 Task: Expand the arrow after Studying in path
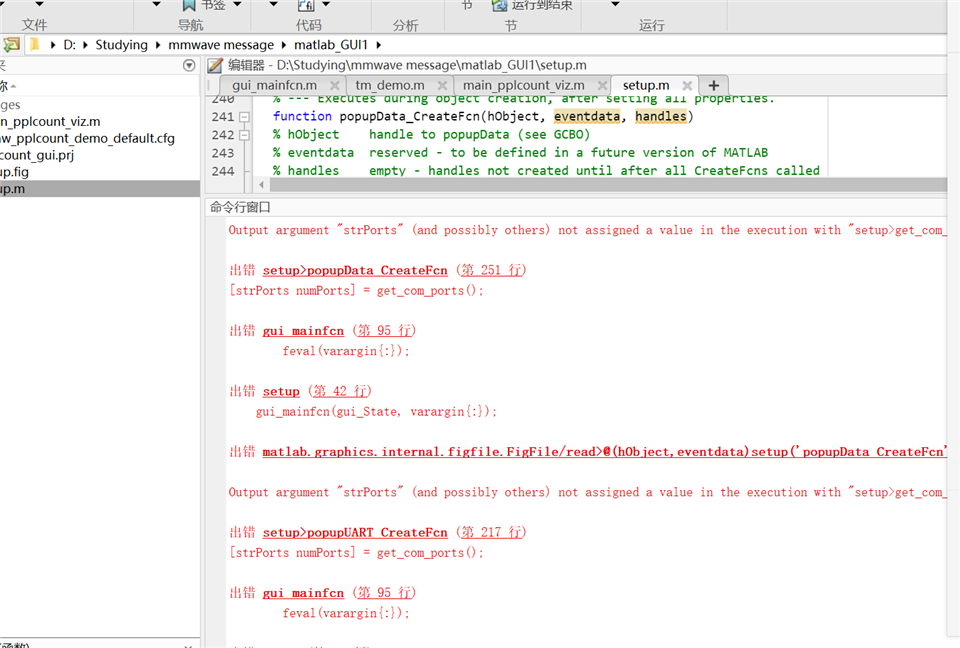(158, 45)
